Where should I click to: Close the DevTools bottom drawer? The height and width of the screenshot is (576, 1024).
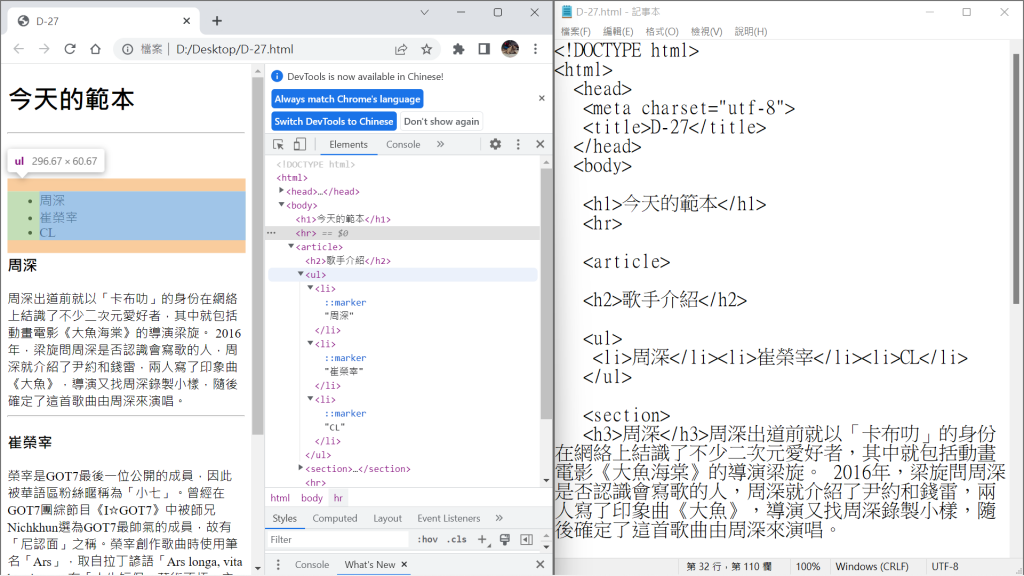(x=540, y=564)
